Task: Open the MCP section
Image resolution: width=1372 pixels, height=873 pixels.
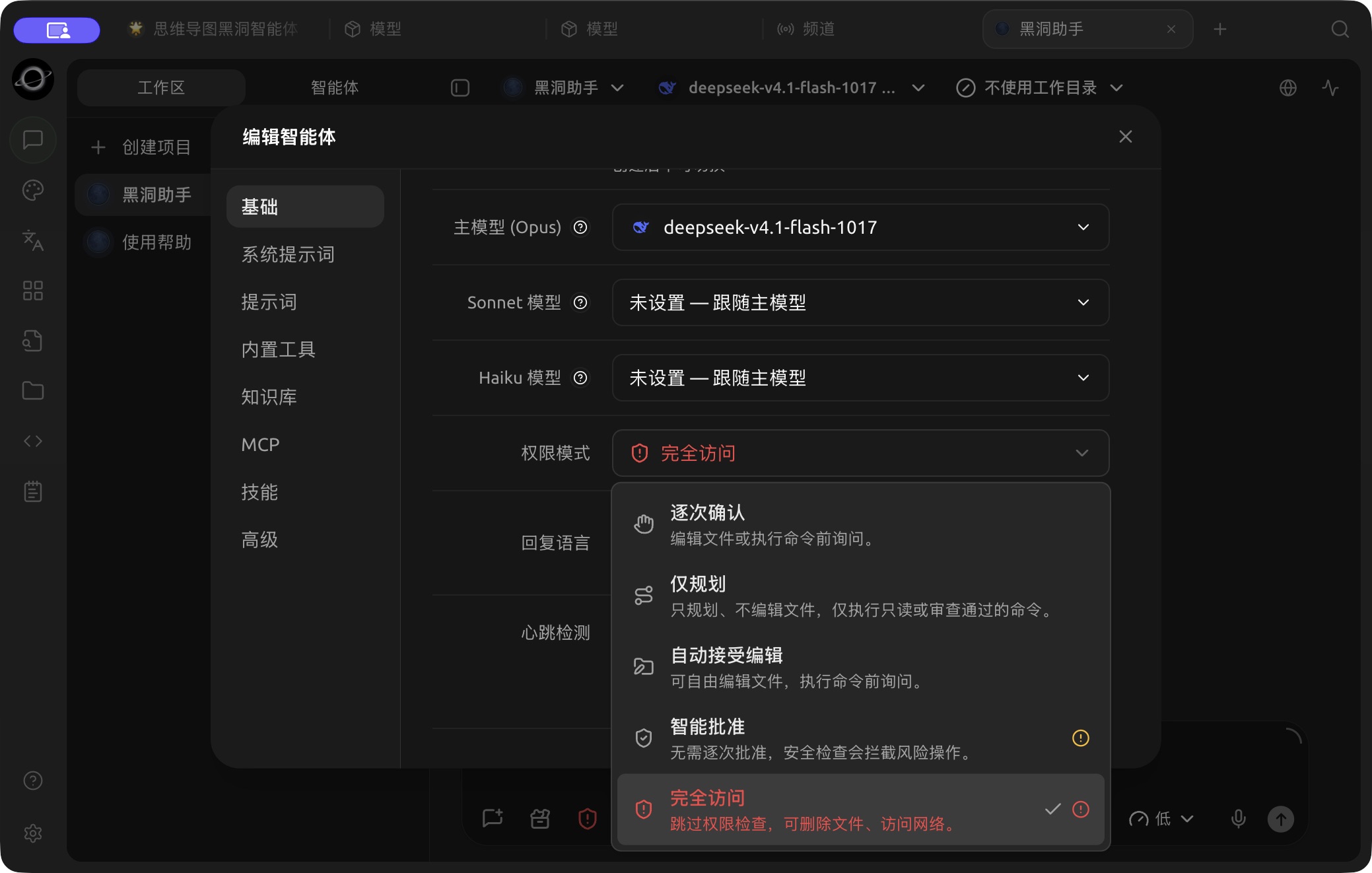Action: 305,444
